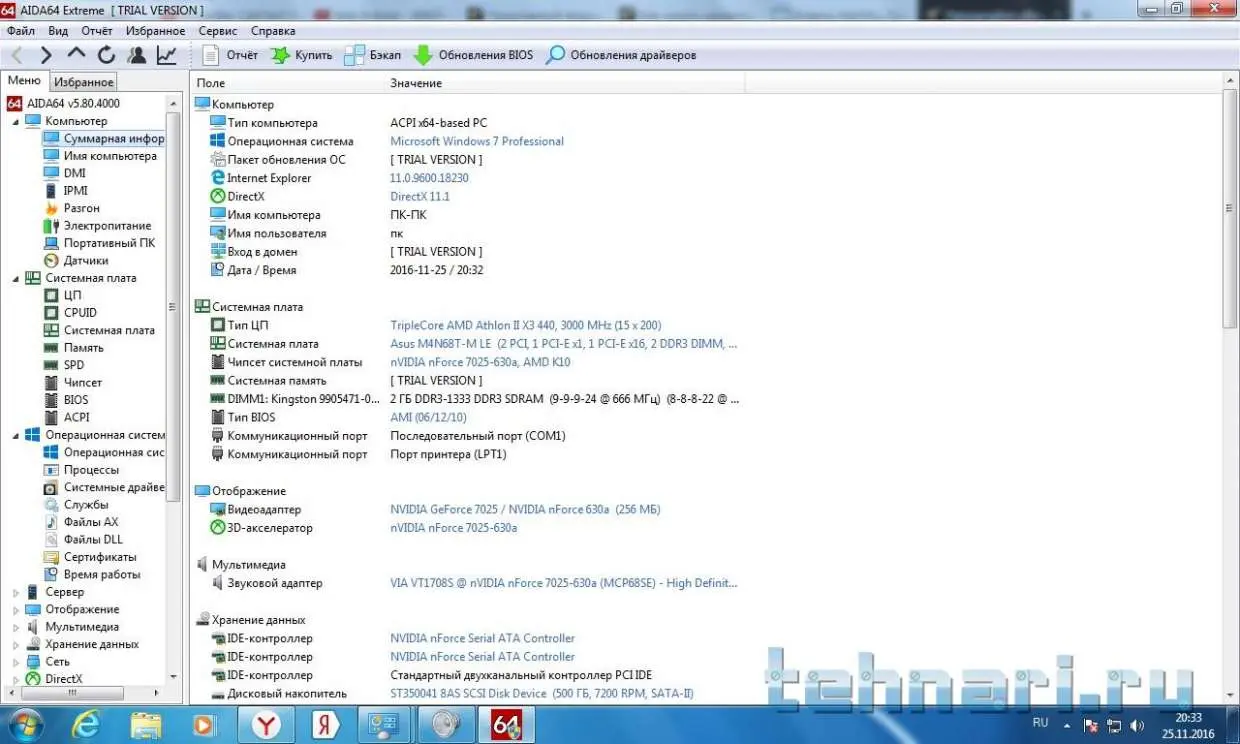Select CPUID in the tree
Viewport: 1240px width, 744px height.
tap(70, 312)
